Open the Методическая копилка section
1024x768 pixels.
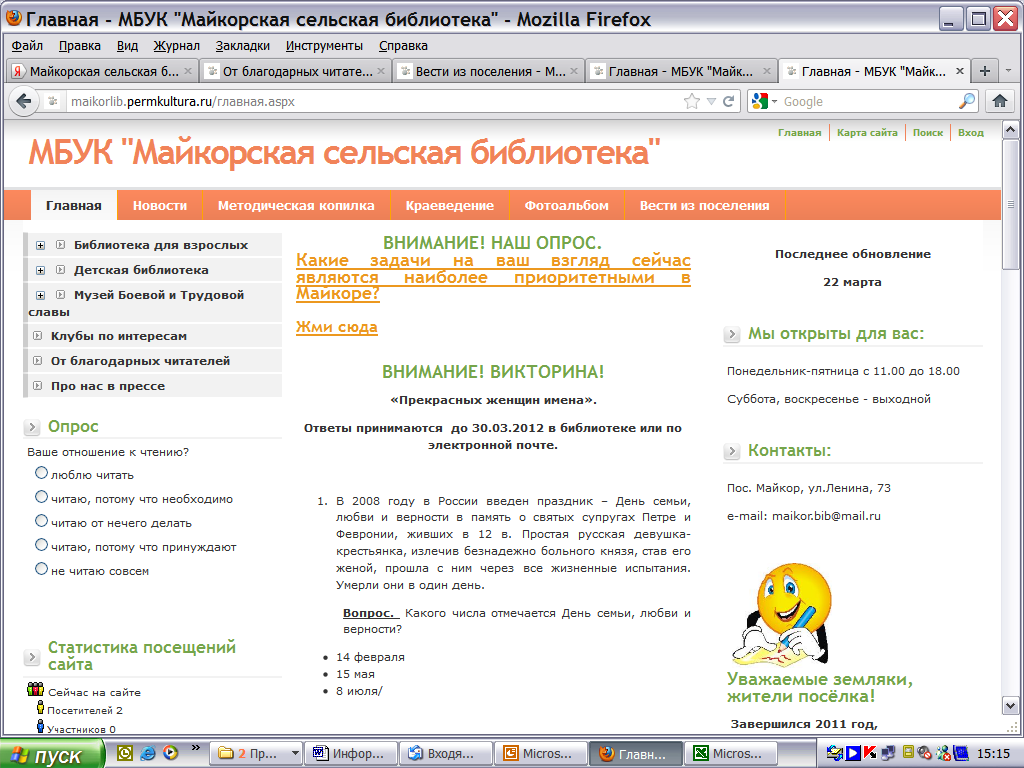pos(296,205)
